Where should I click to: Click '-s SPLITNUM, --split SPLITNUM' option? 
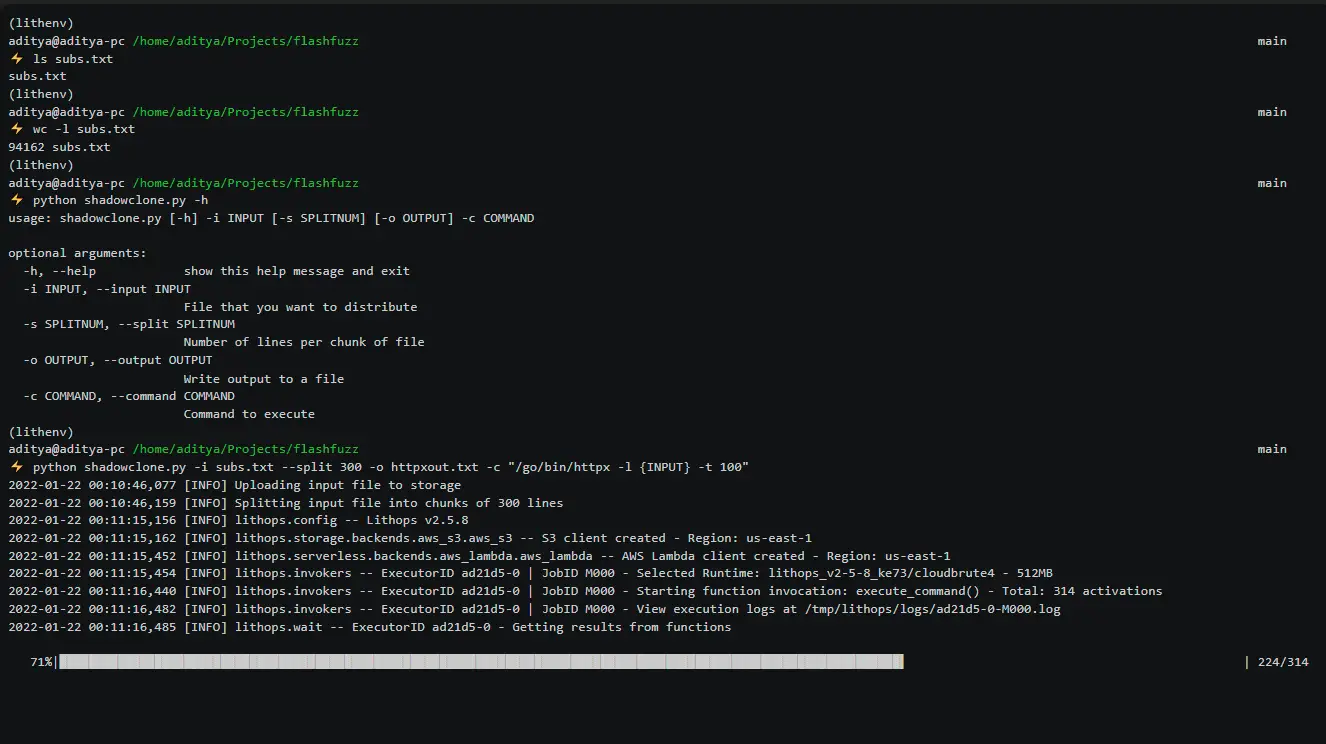tap(129, 324)
